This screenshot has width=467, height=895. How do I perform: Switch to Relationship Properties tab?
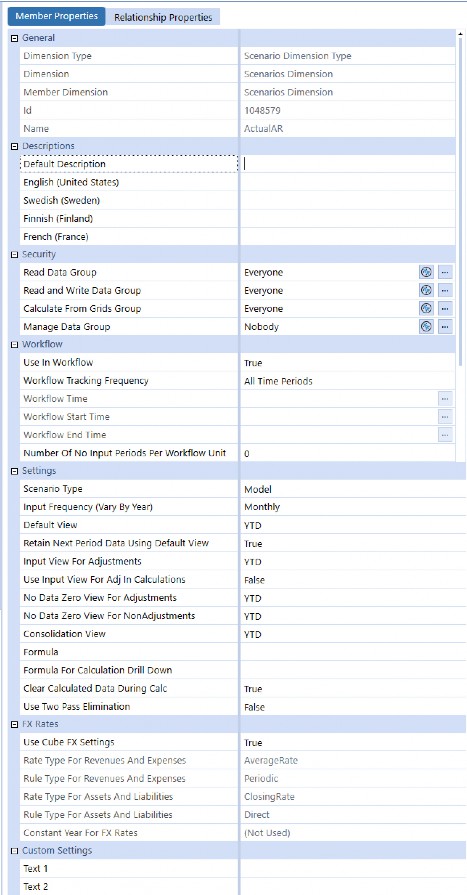coord(163,17)
